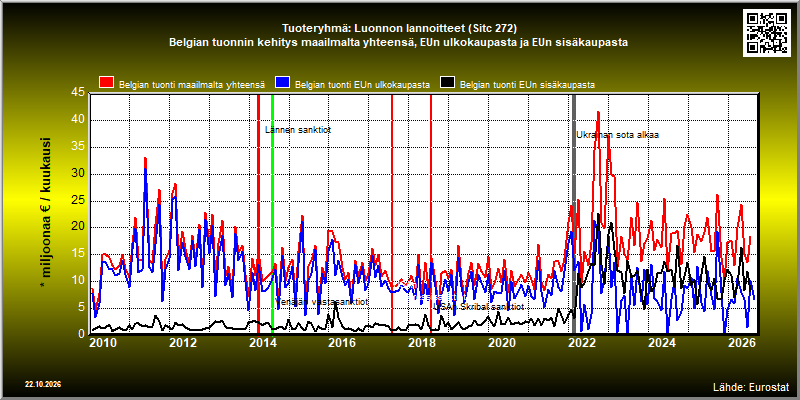Click the Lähde: Eurostat source text
The image size is (800, 400).
pos(751,386)
